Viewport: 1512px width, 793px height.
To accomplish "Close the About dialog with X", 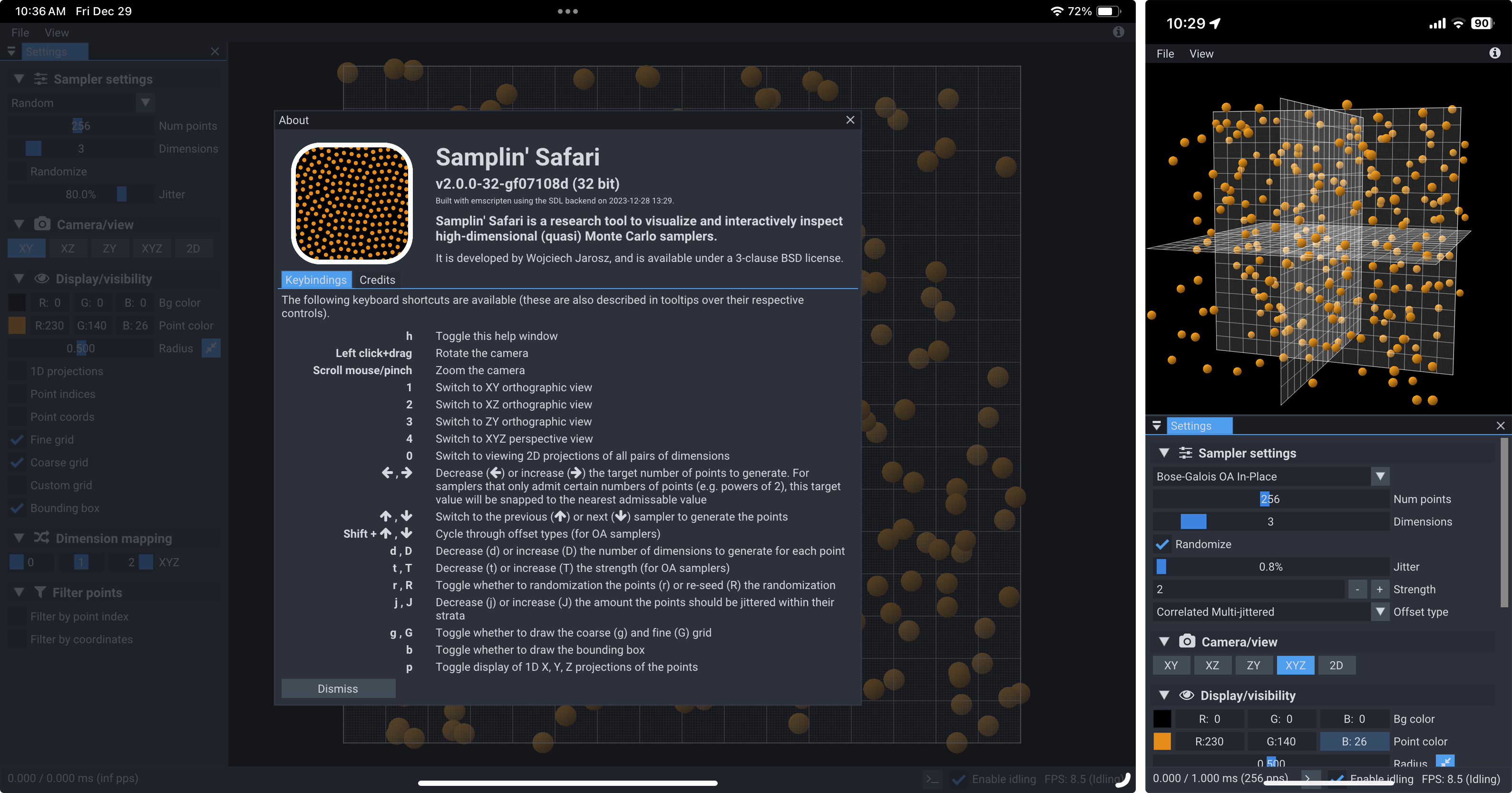I will click(x=850, y=120).
